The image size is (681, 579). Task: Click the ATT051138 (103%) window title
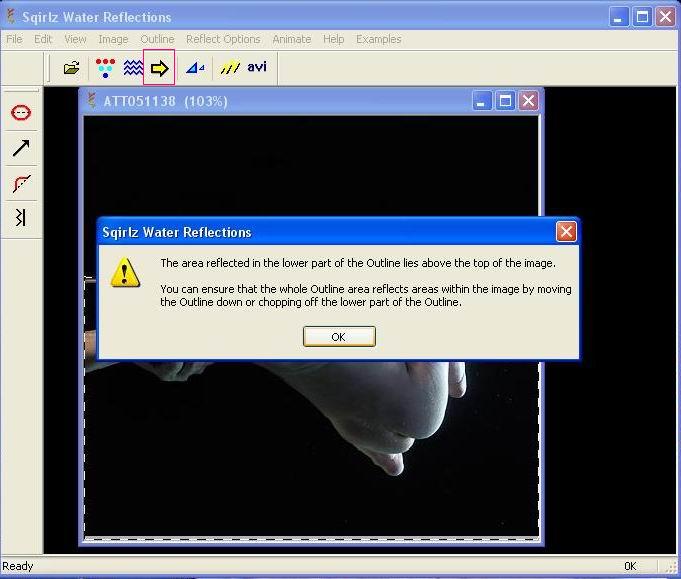[165, 102]
